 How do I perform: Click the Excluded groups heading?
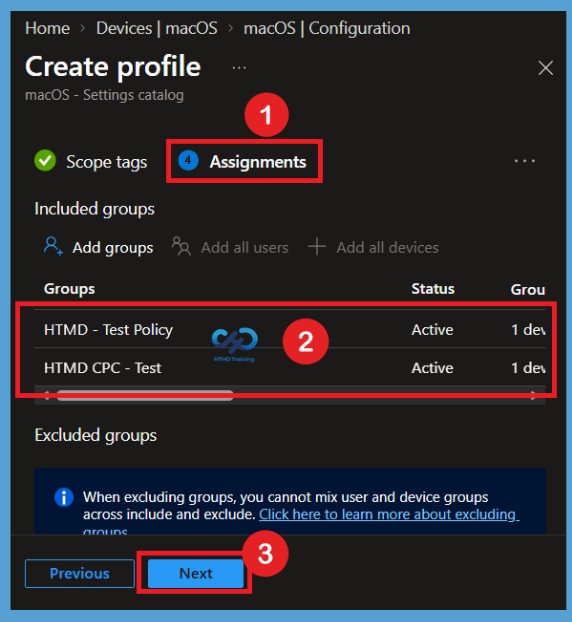[x=96, y=435]
